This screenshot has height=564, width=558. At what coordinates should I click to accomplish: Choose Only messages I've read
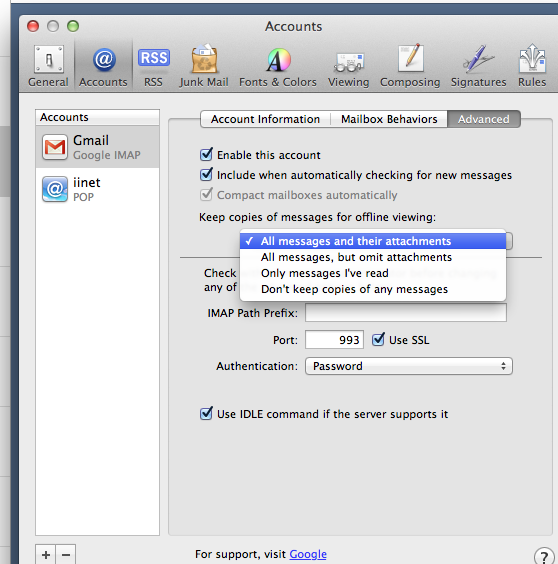(373, 273)
